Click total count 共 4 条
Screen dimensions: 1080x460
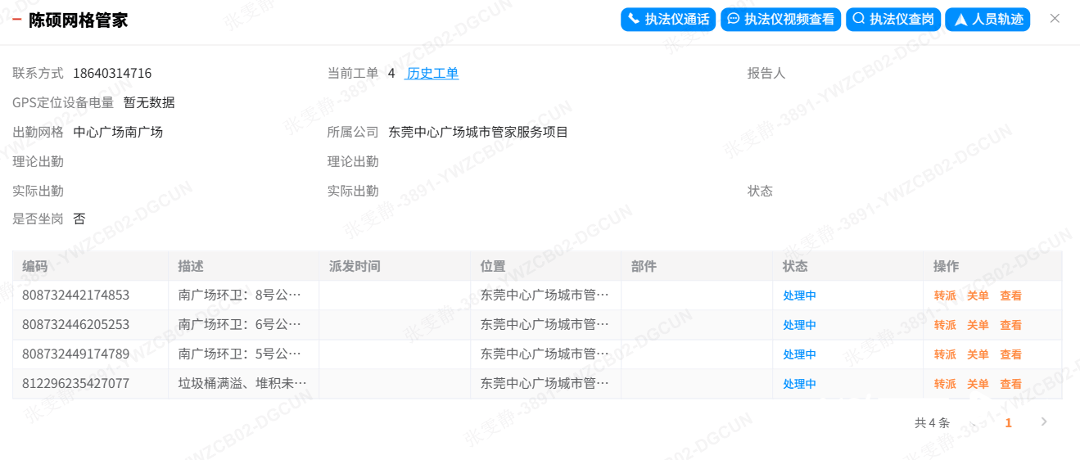click(932, 423)
